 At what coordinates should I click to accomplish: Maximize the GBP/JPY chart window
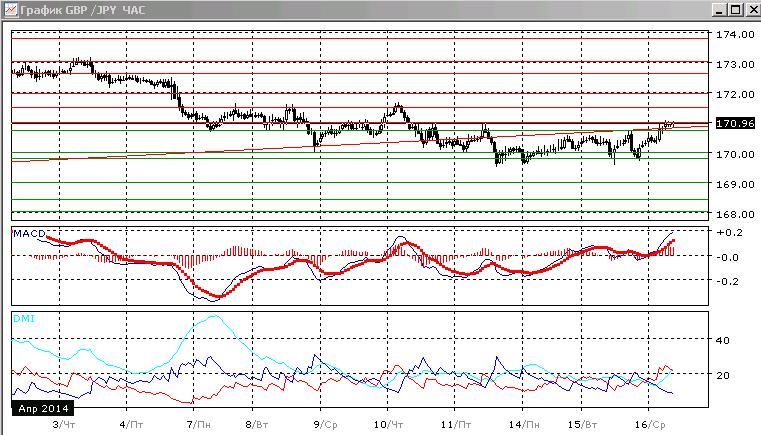736,10
